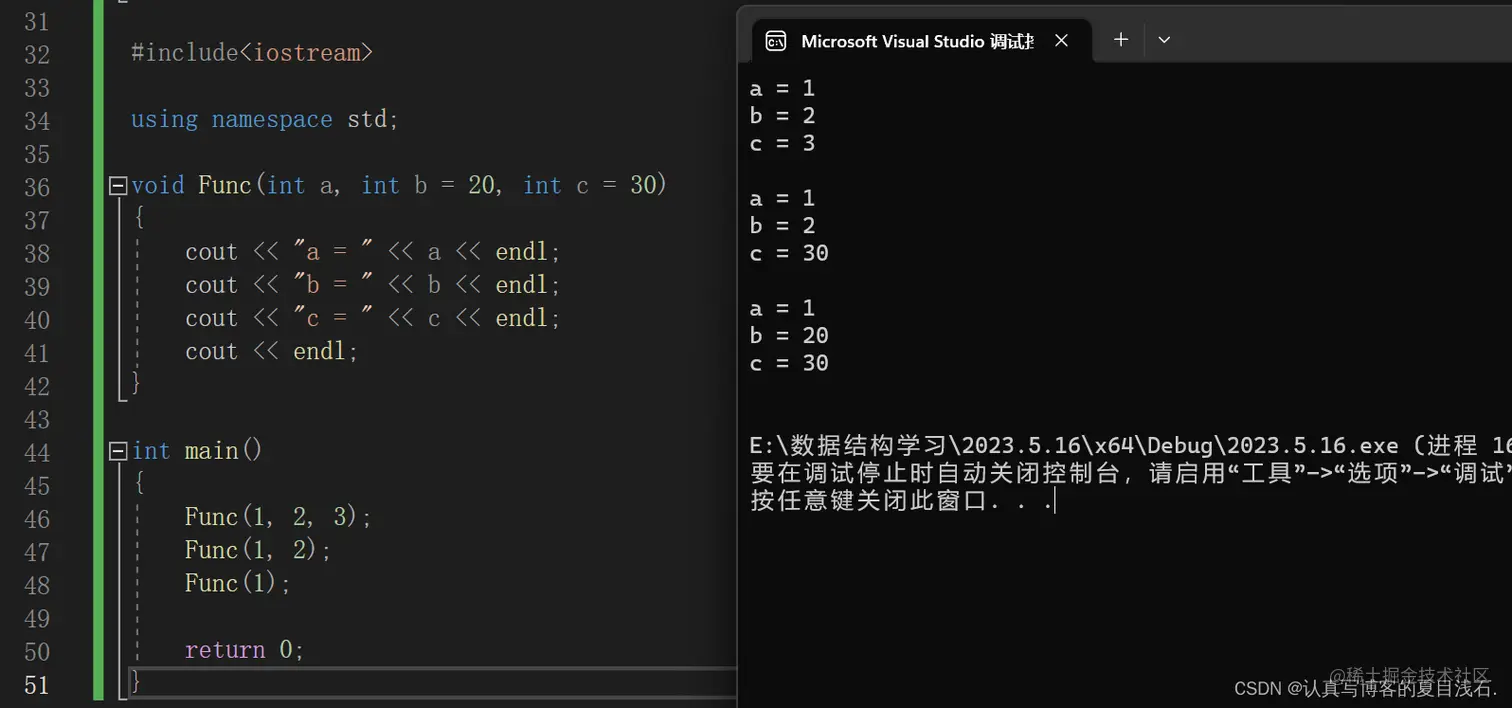Click the 'b = 20' console output line
Viewport: 1512px width, 708px height.
pyautogui.click(x=789, y=335)
